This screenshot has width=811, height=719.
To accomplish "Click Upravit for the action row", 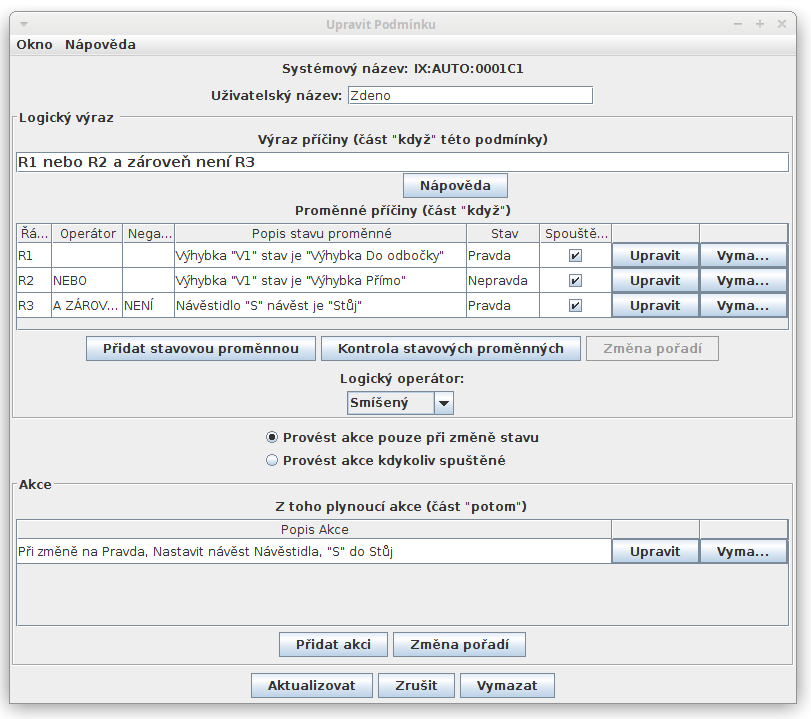I will (x=655, y=552).
